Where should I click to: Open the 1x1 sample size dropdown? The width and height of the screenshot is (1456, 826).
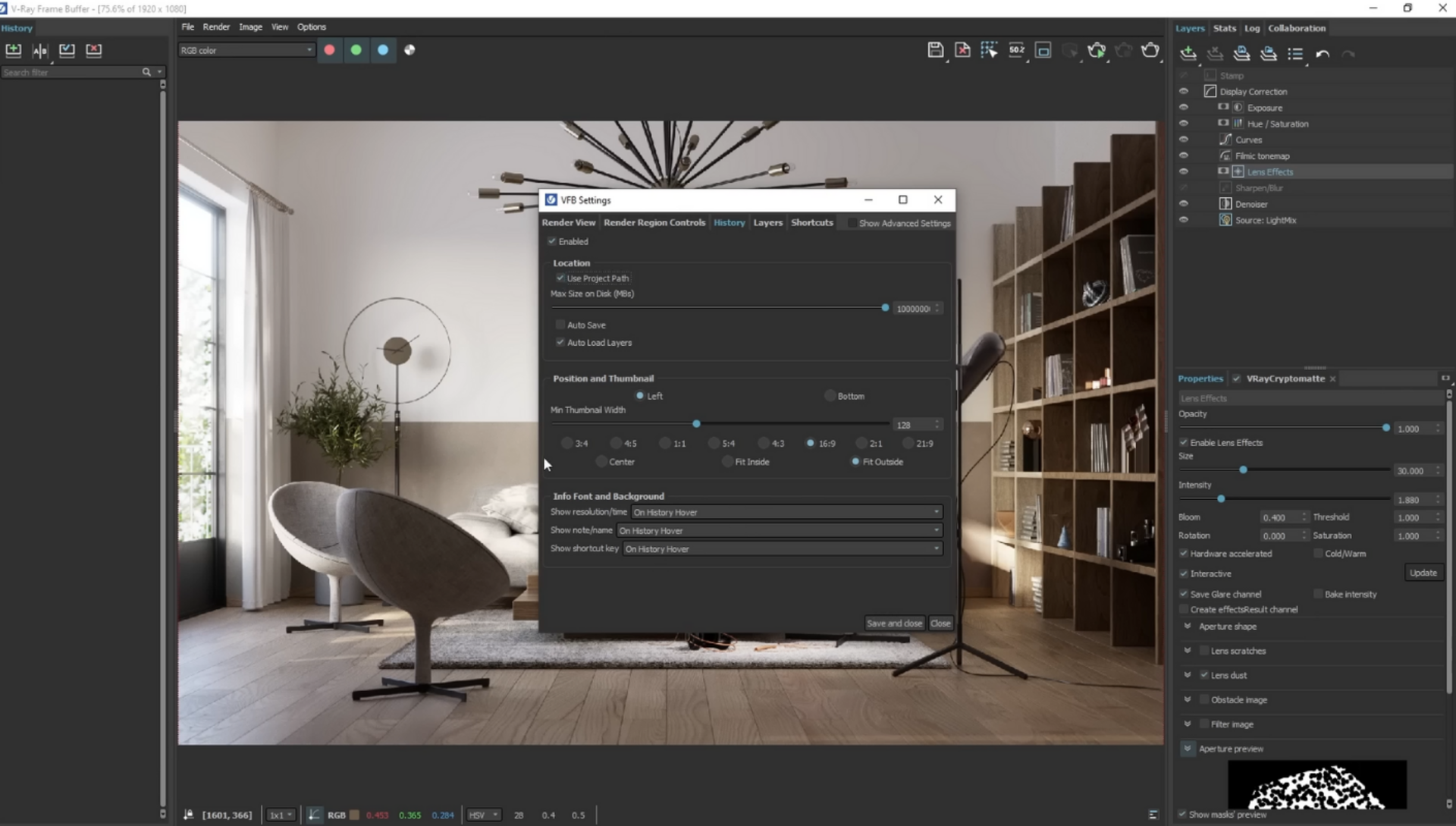click(280, 815)
